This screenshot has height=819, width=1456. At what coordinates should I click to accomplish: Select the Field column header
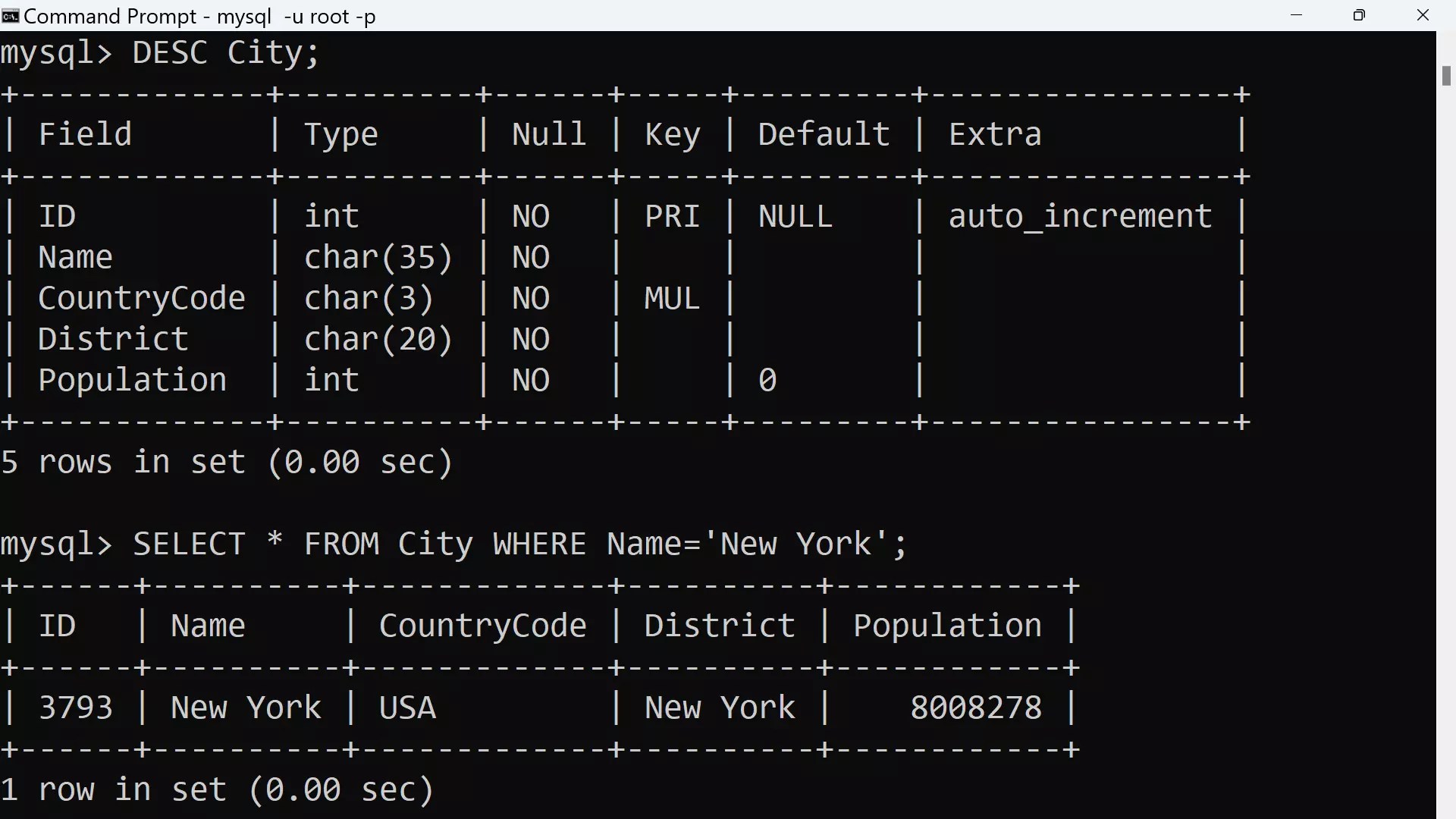click(84, 133)
